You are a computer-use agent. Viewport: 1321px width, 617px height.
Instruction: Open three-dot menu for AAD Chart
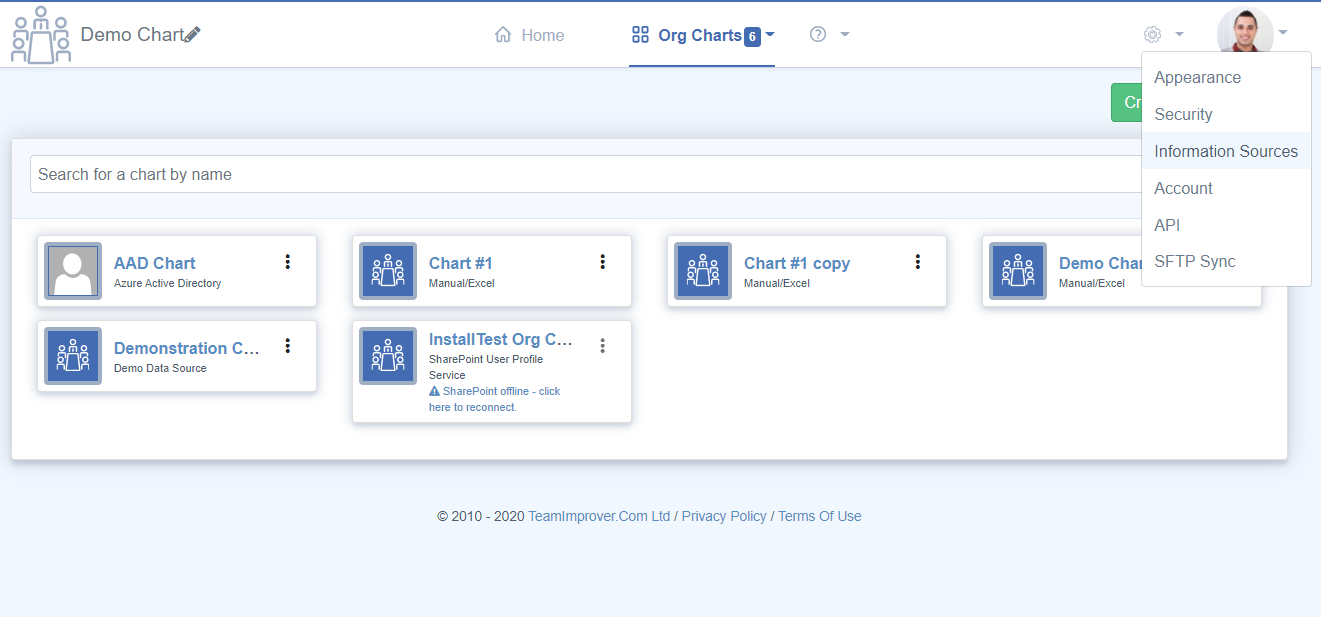click(288, 262)
